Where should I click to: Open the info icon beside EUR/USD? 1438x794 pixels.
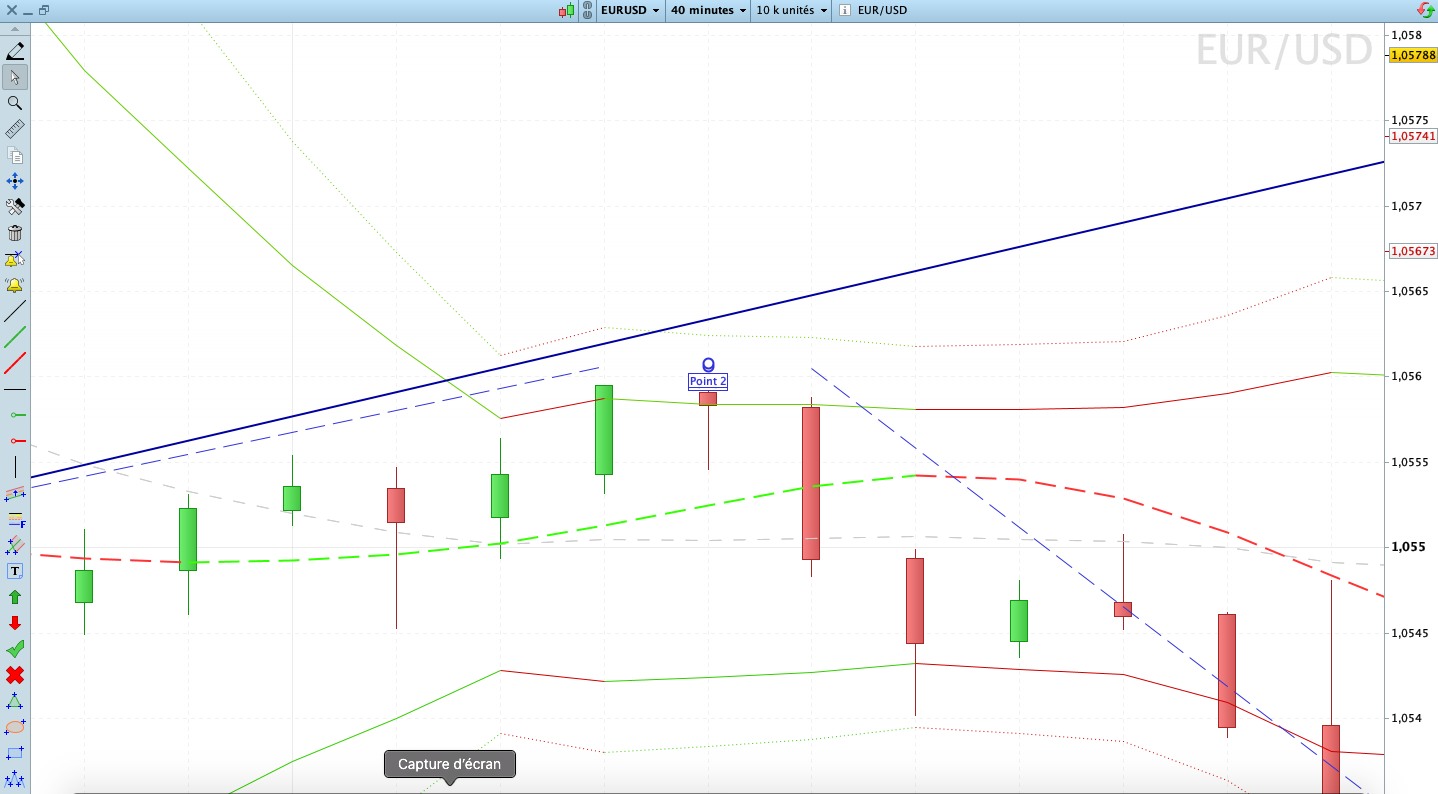845,10
